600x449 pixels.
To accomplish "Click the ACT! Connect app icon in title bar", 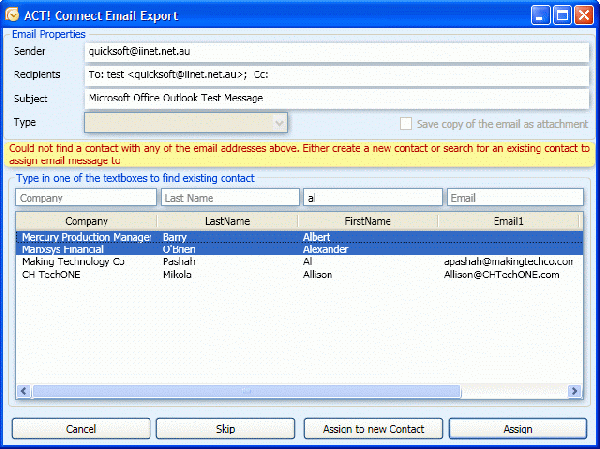I will tap(12, 15).
